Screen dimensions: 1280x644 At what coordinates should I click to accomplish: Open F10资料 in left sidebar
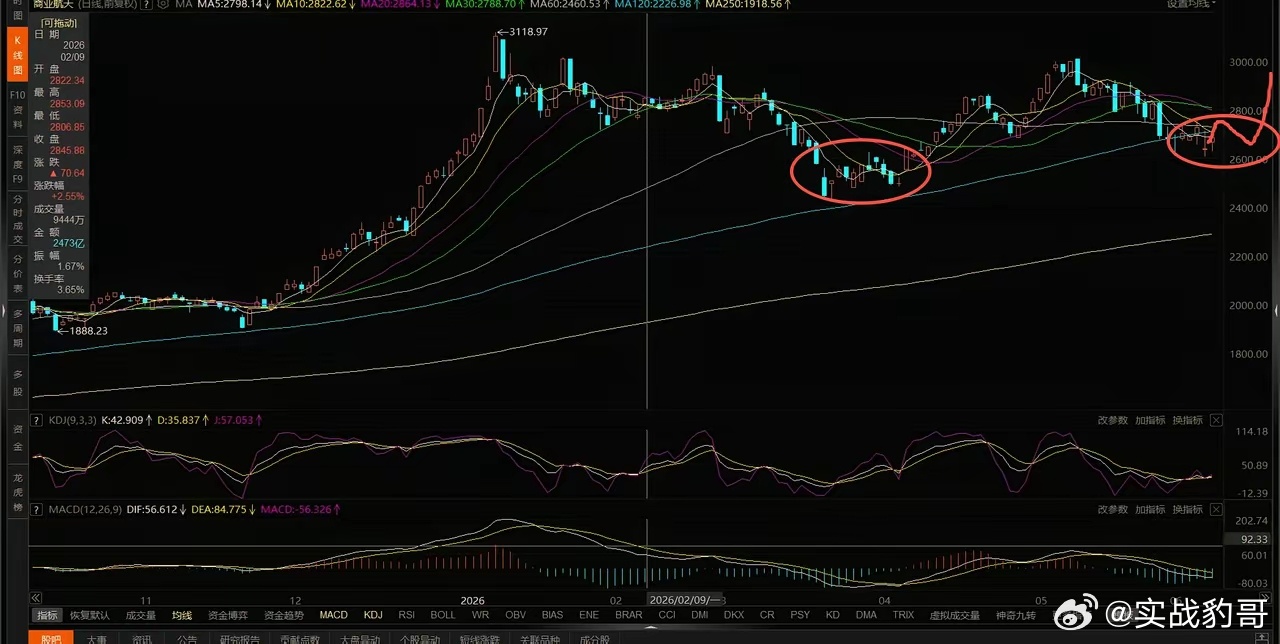17,110
